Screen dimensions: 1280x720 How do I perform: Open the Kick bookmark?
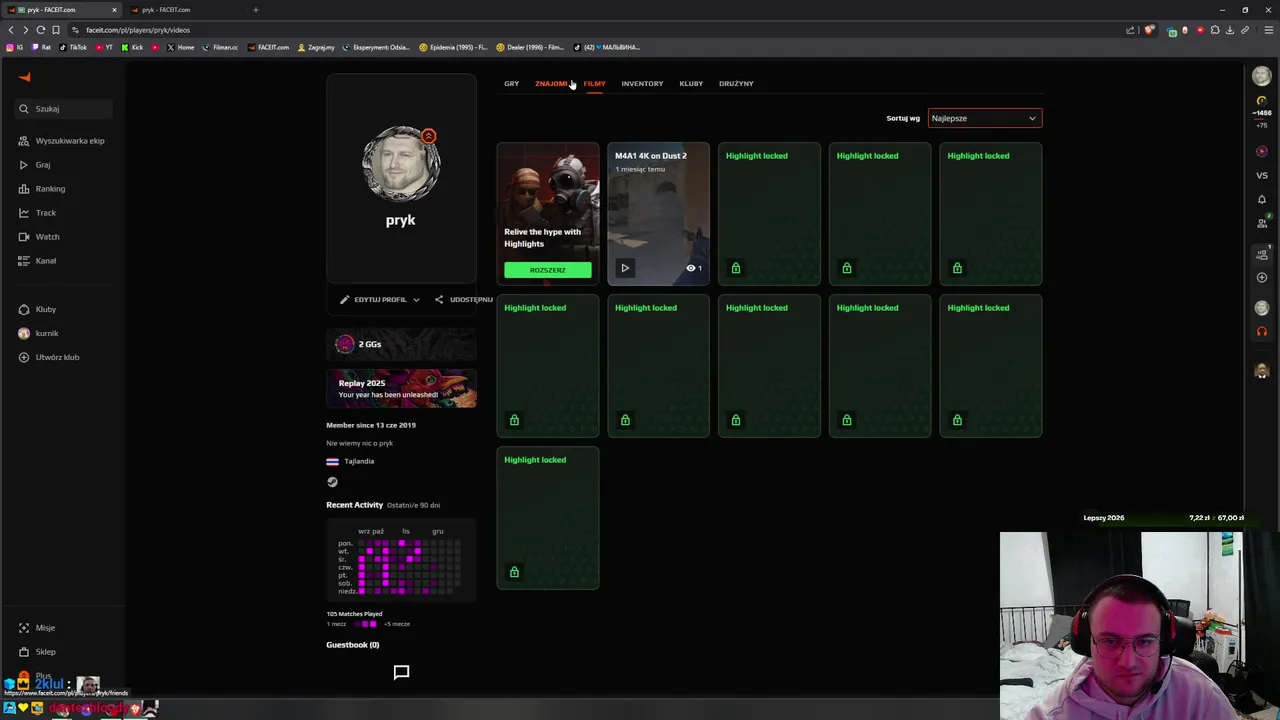click(x=132, y=47)
